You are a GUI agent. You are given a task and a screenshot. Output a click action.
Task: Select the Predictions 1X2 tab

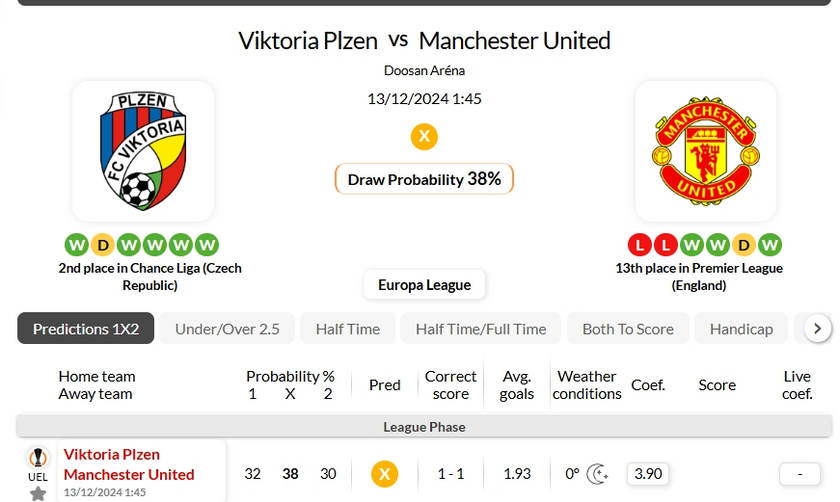[x=86, y=328]
